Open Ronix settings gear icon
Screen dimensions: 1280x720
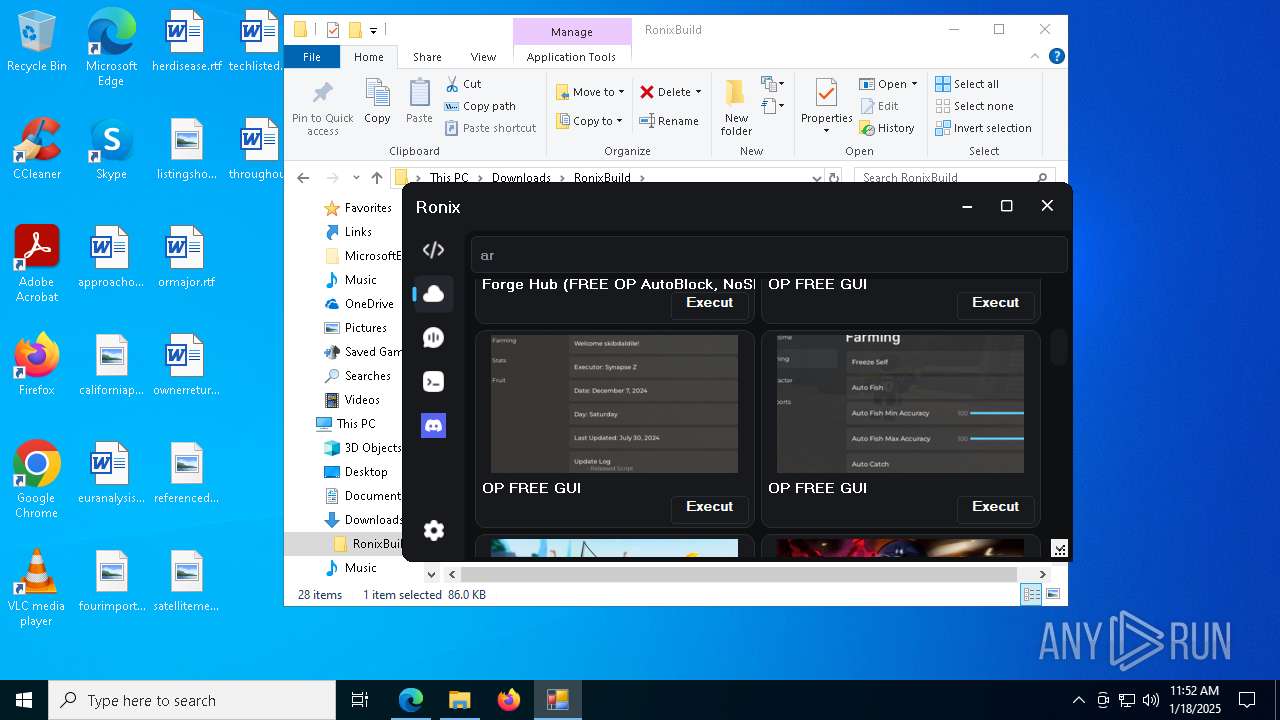(433, 530)
